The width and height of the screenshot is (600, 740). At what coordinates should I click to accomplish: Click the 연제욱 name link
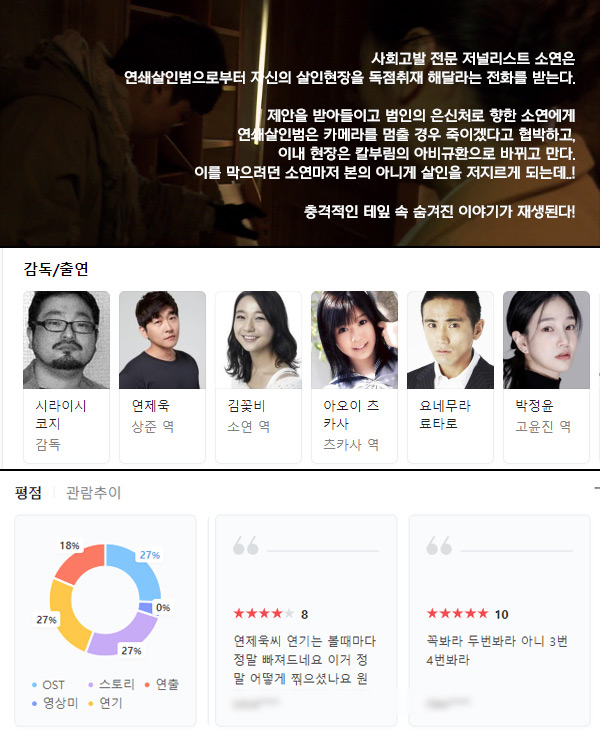pyautogui.click(x=151, y=405)
